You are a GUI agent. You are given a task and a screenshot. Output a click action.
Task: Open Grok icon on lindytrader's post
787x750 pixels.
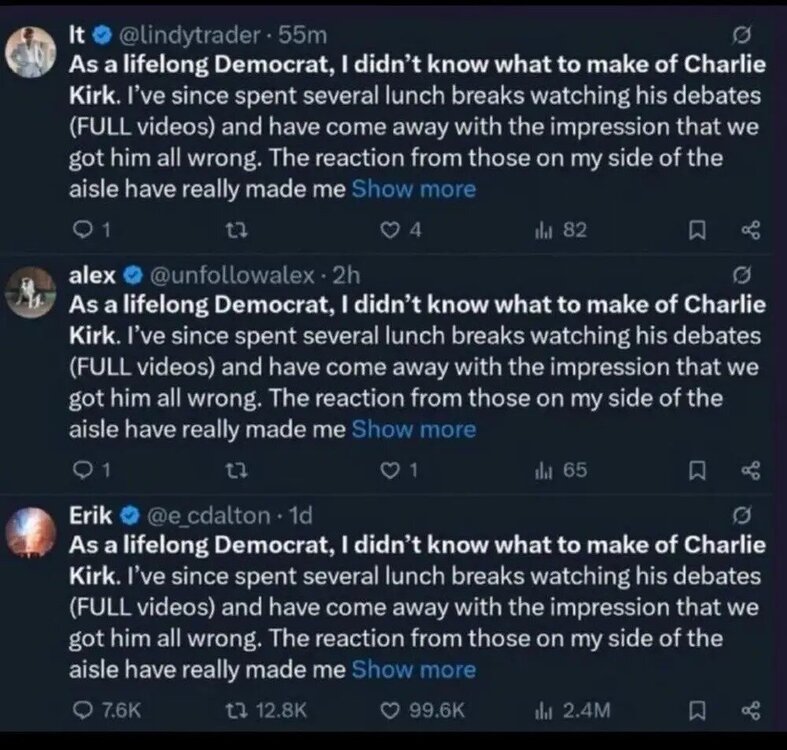[x=741, y=35]
